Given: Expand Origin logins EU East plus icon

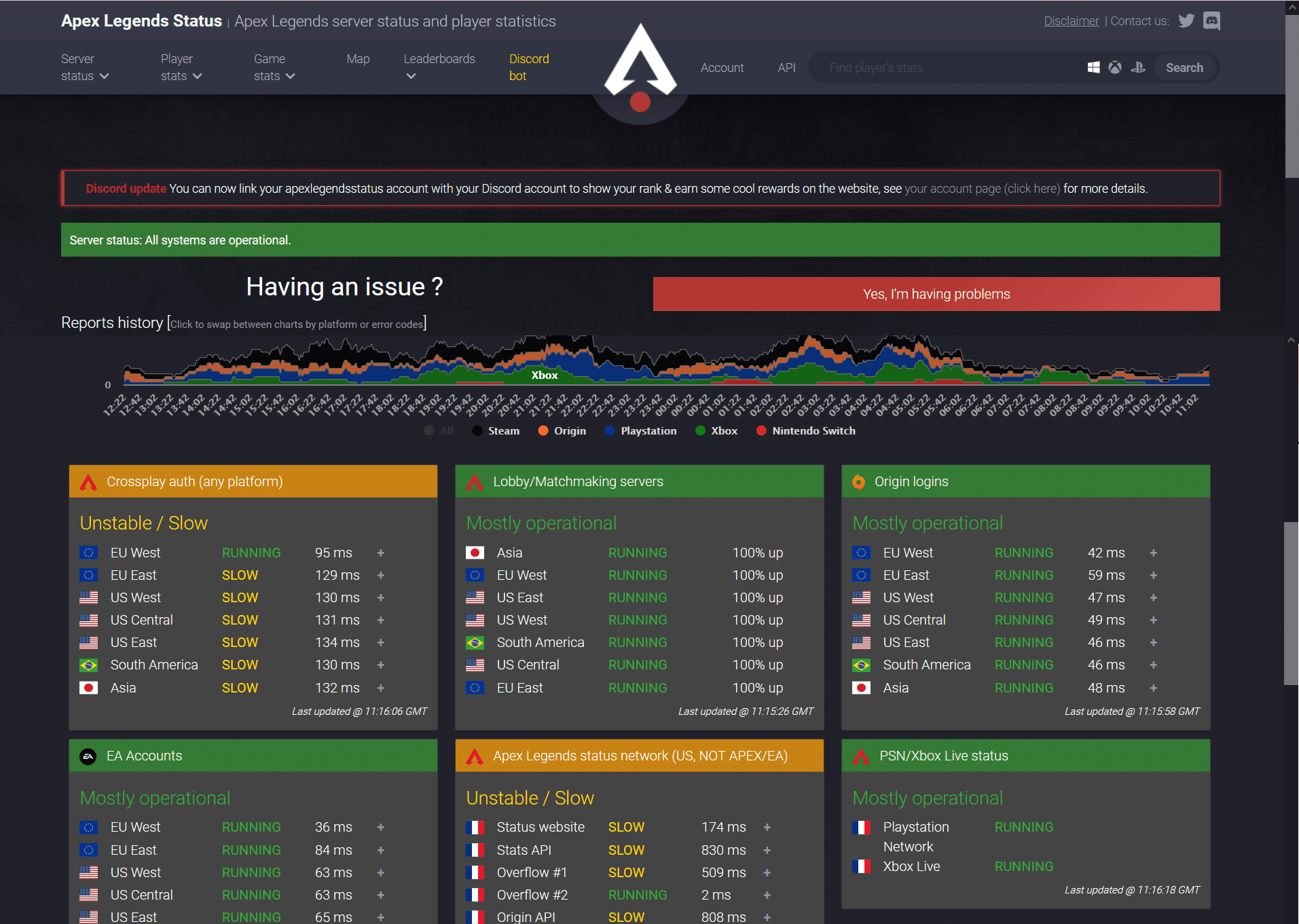Looking at the screenshot, I should click(1153, 576).
